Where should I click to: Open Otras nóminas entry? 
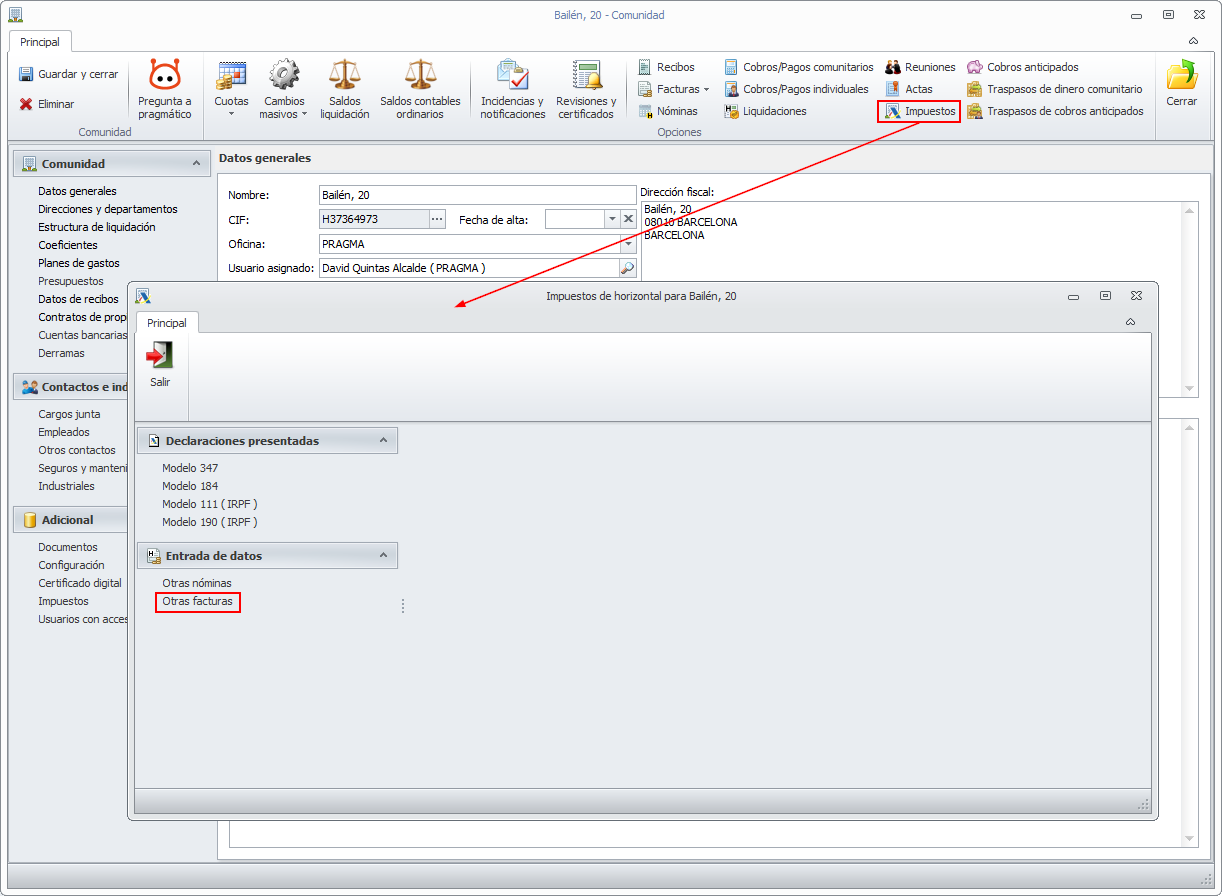pyautogui.click(x=197, y=583)
